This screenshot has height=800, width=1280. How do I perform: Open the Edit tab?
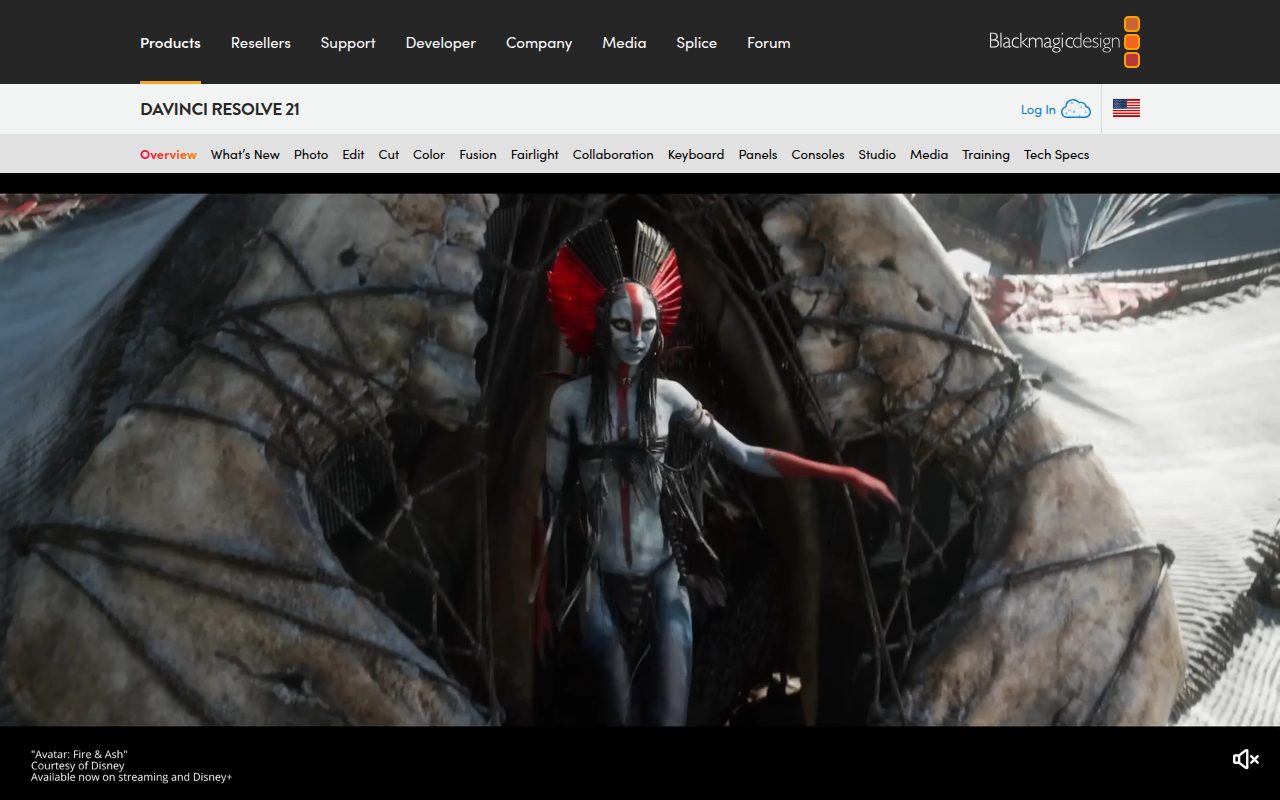pyautogui.click(x=353, y=155)
